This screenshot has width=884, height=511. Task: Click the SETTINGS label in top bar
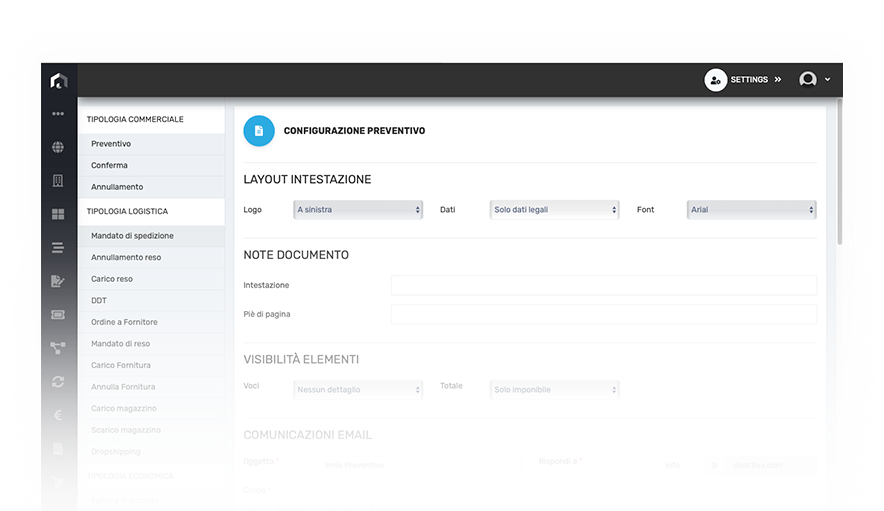[x=749, y=80]
